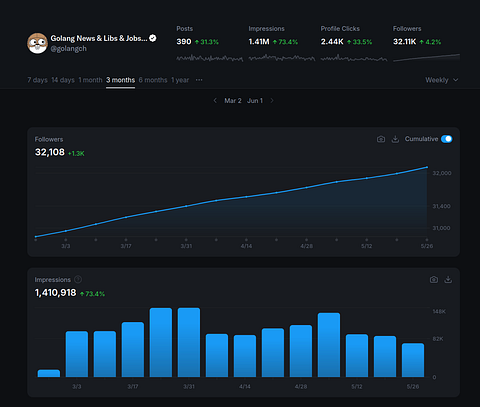Open the Weekly interval dropdown
Viewport: 480px width, 407px height.
442,80
